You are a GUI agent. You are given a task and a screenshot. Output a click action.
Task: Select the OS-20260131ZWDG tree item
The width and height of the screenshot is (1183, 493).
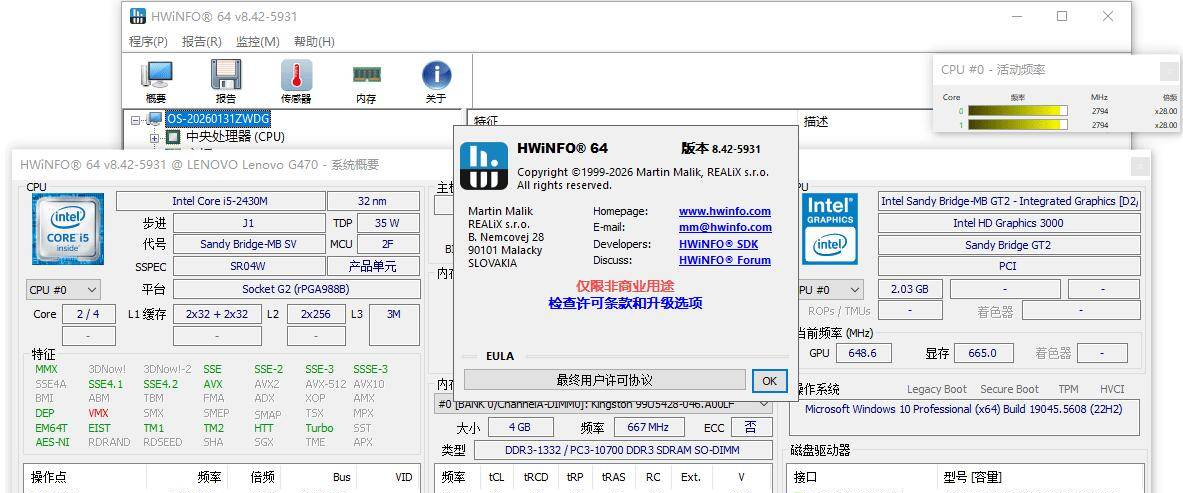point(218,119)
